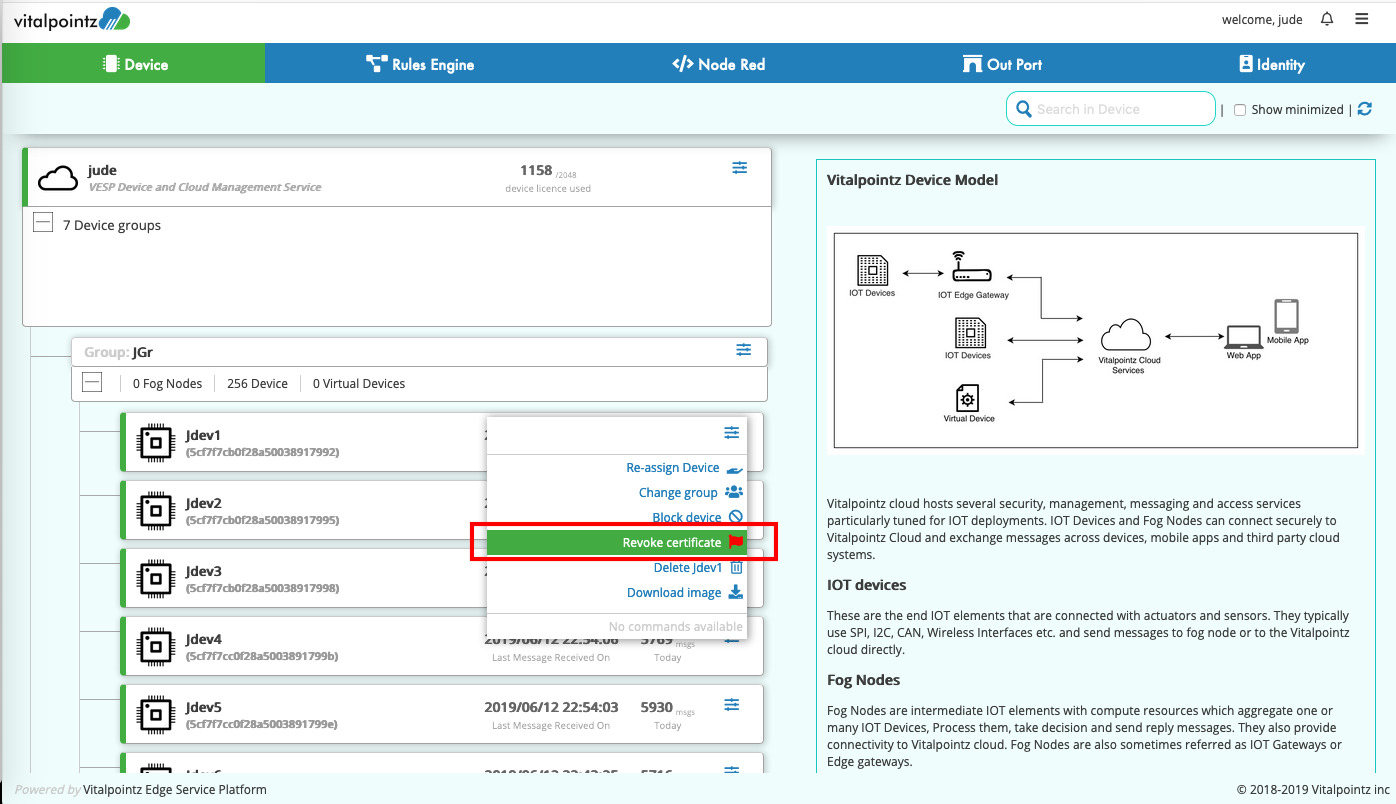Click the Block device ban icon
1396x804 pixels.
736,517
